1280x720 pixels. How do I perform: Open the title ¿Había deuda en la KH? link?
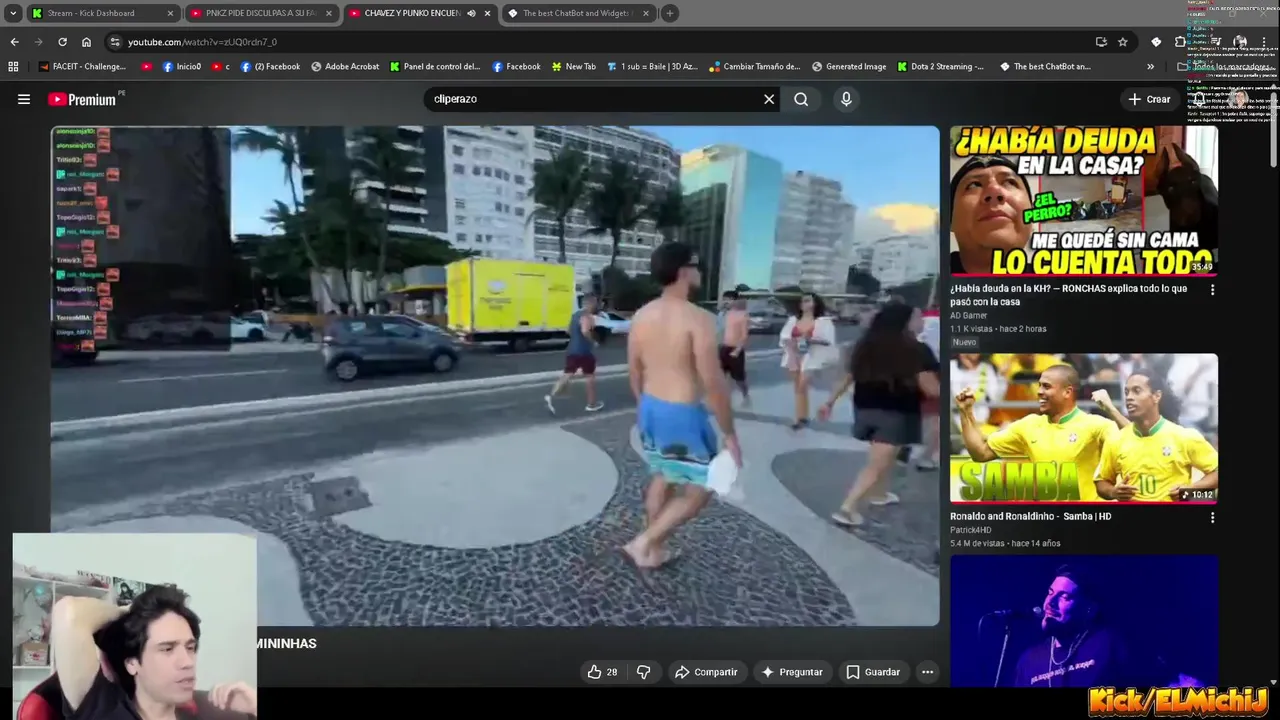[1069, 295]
